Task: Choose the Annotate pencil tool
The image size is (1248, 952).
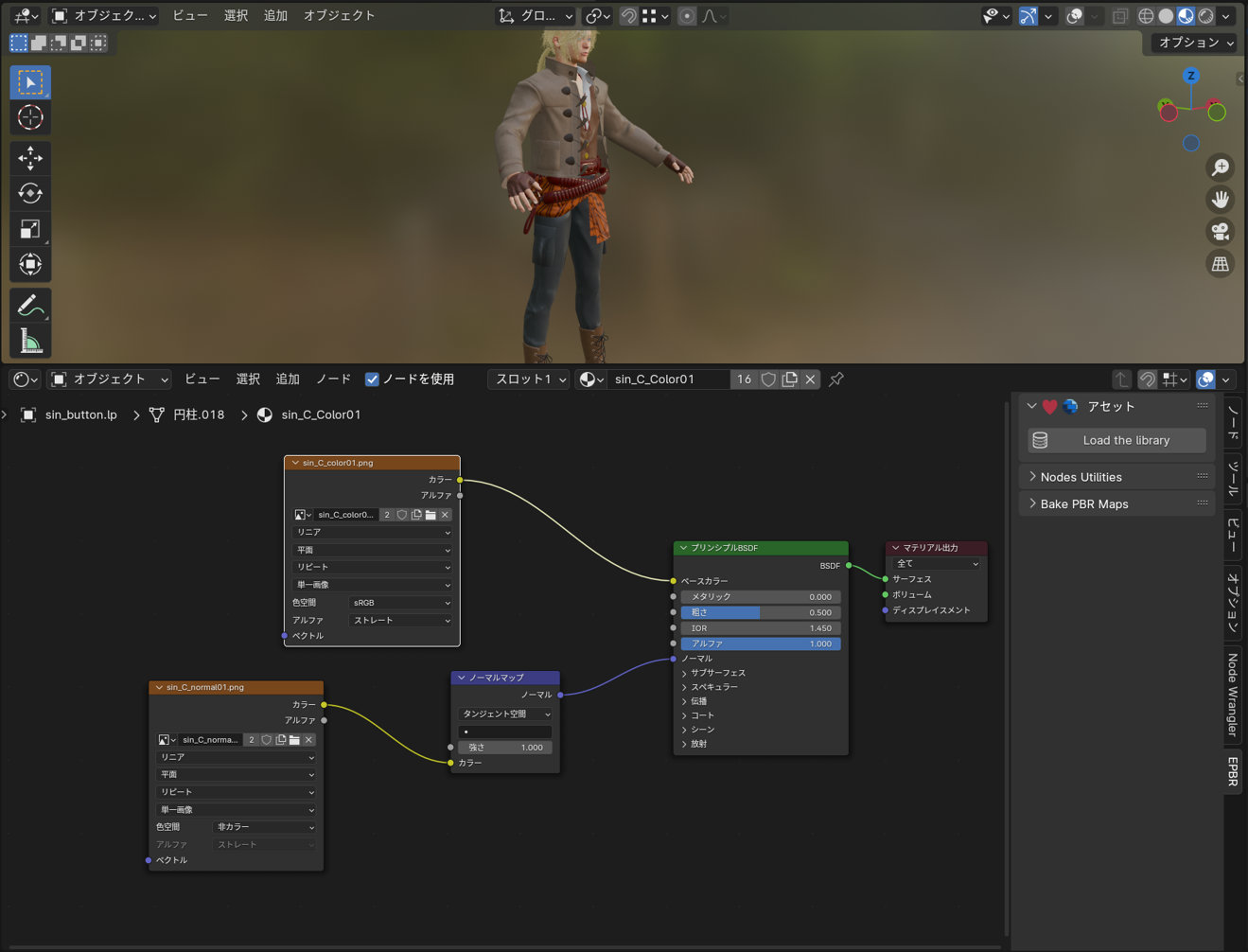Action: pyautogui.click(x=30, y=306)
